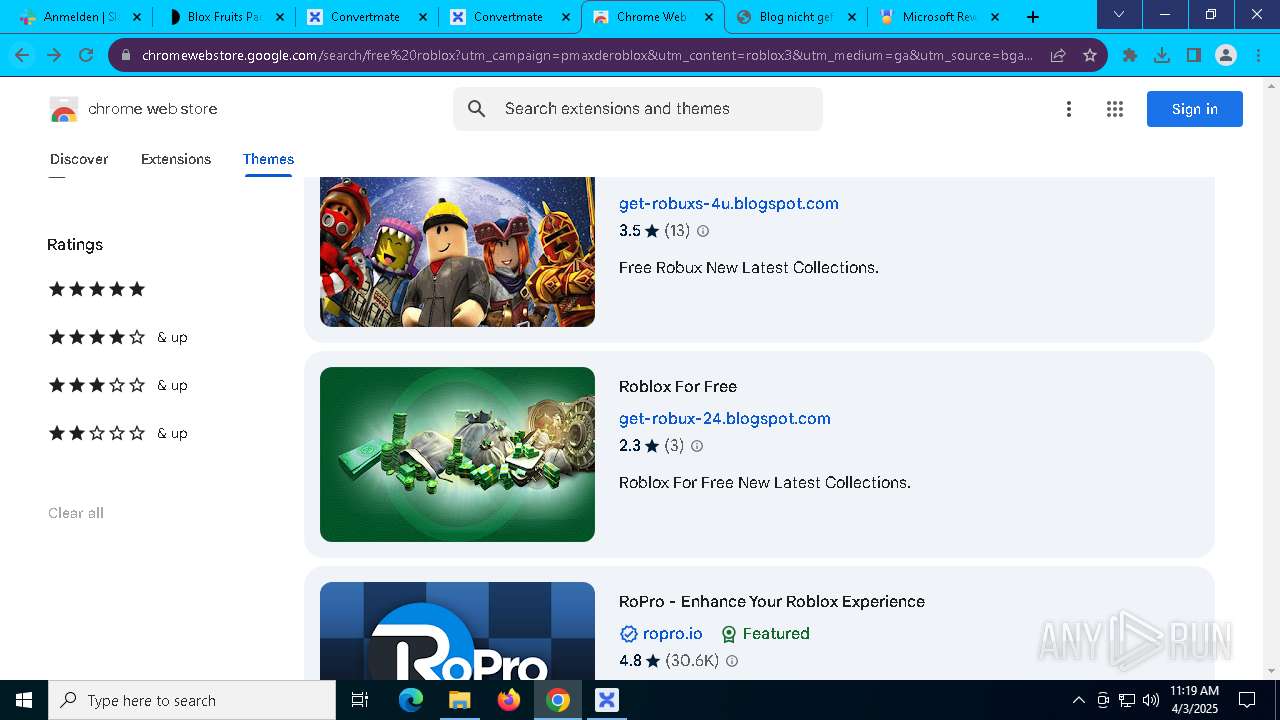Filter by five-star ratings
Screen dimensions: 1280x720
[97, 289]
